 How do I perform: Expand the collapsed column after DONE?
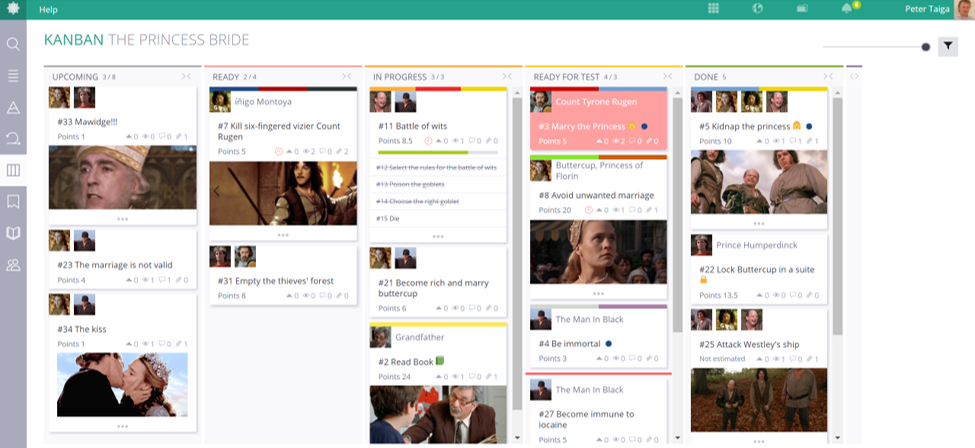(x=854, y=76)
